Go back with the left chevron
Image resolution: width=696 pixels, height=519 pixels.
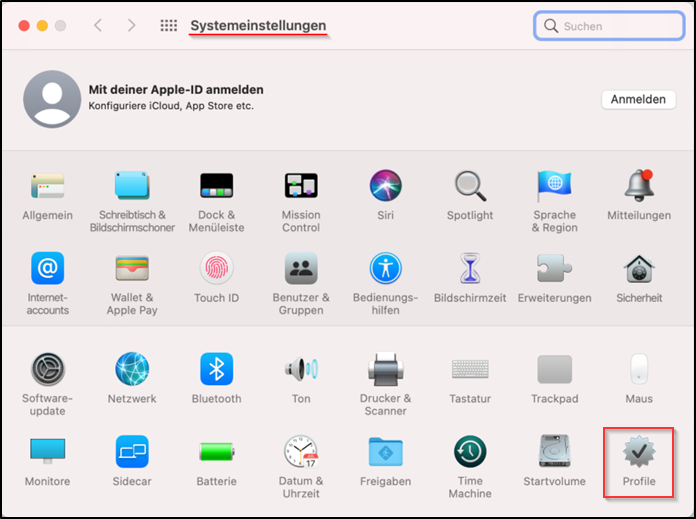pos(98,25)
